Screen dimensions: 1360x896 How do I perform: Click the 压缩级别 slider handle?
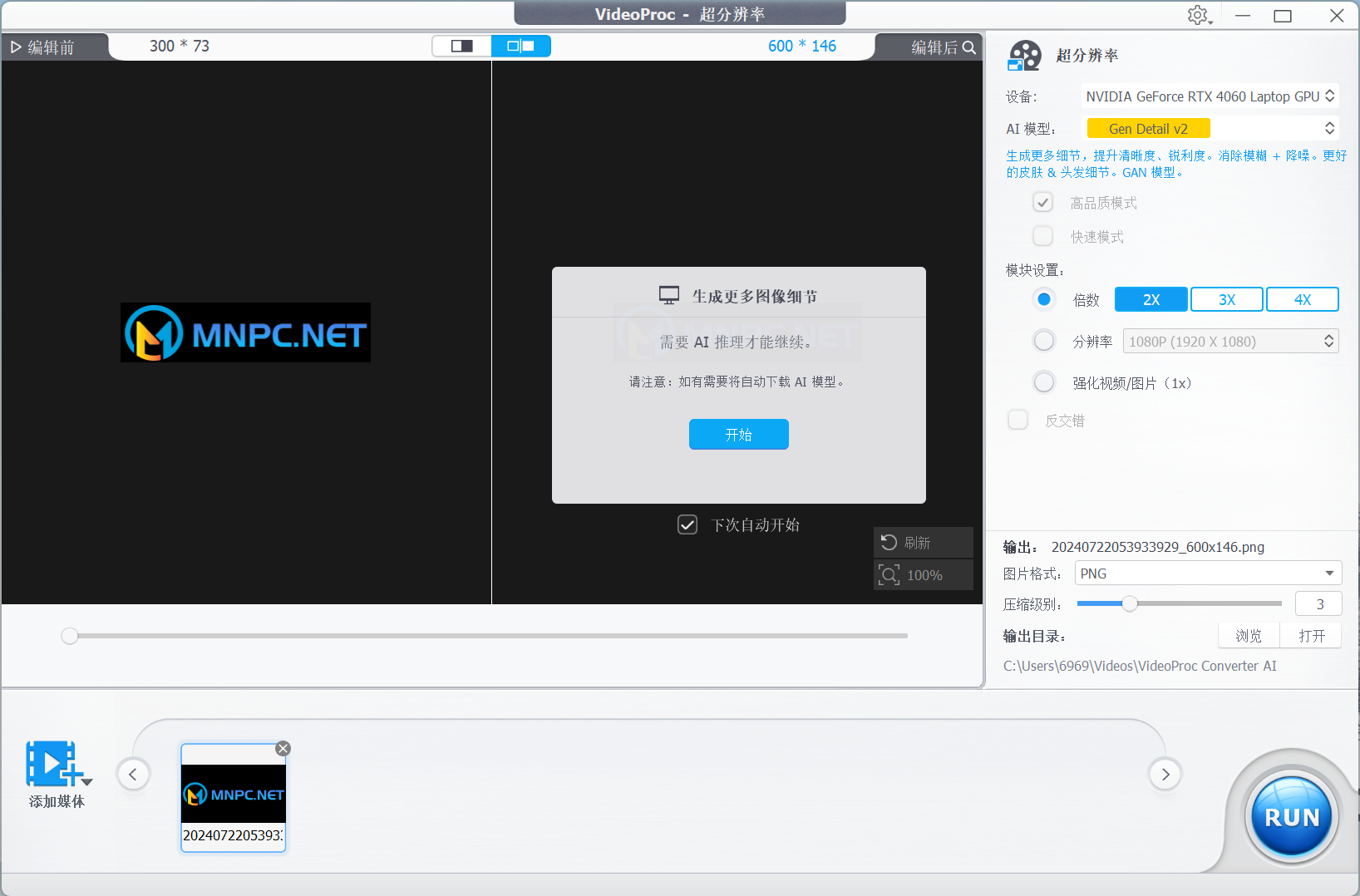[1129, 603]
